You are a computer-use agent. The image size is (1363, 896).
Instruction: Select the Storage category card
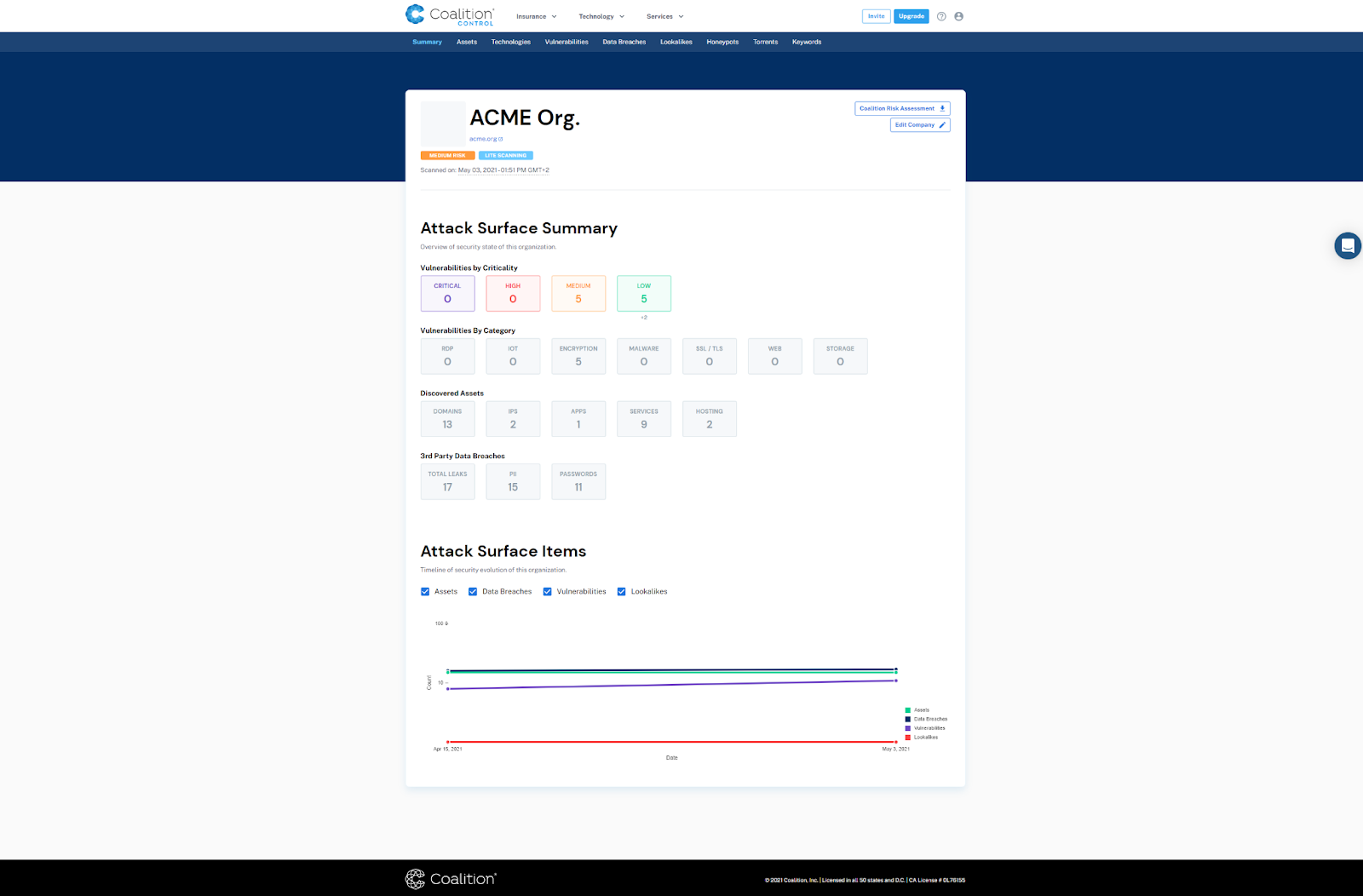click(841, 356)
